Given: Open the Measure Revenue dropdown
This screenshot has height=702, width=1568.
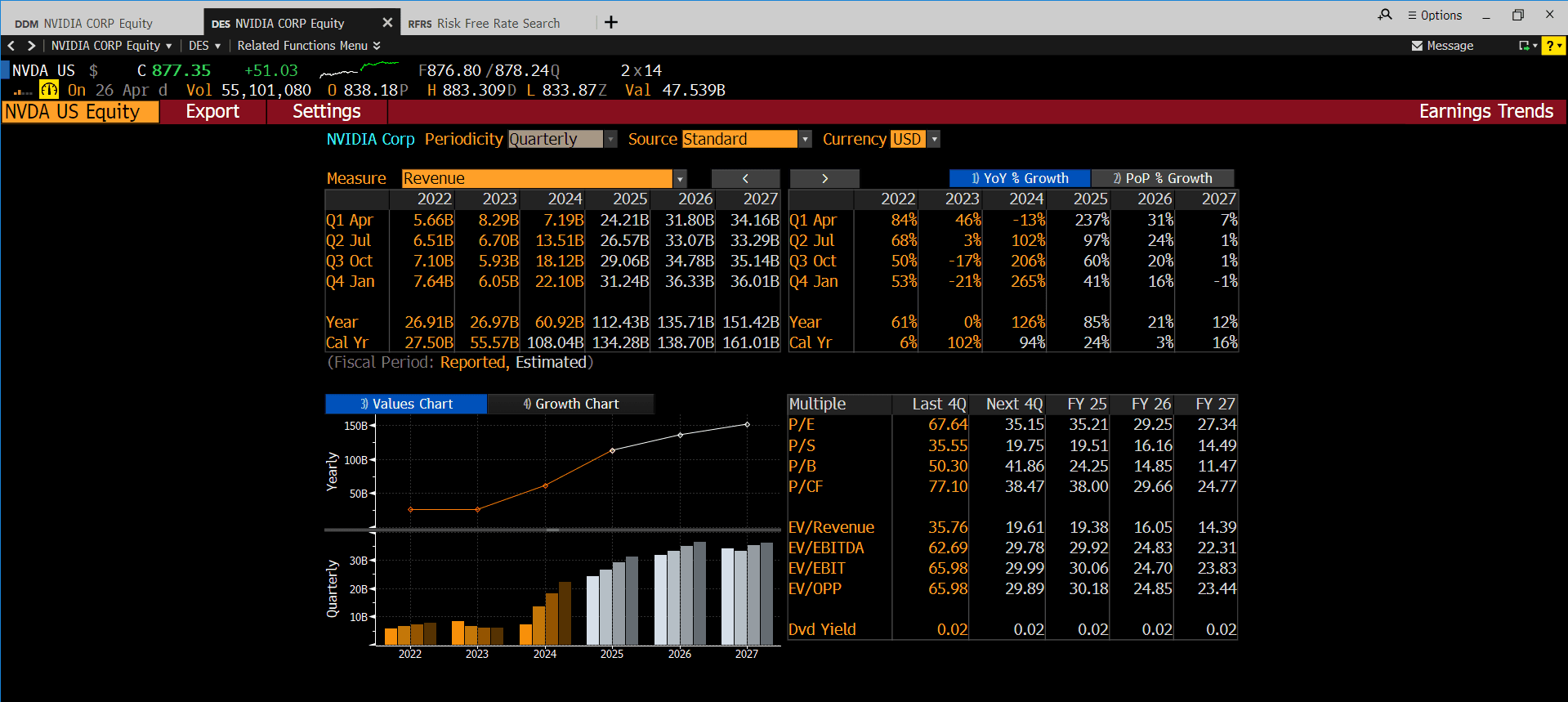Looking at the screenshot, I should point(544,178).
